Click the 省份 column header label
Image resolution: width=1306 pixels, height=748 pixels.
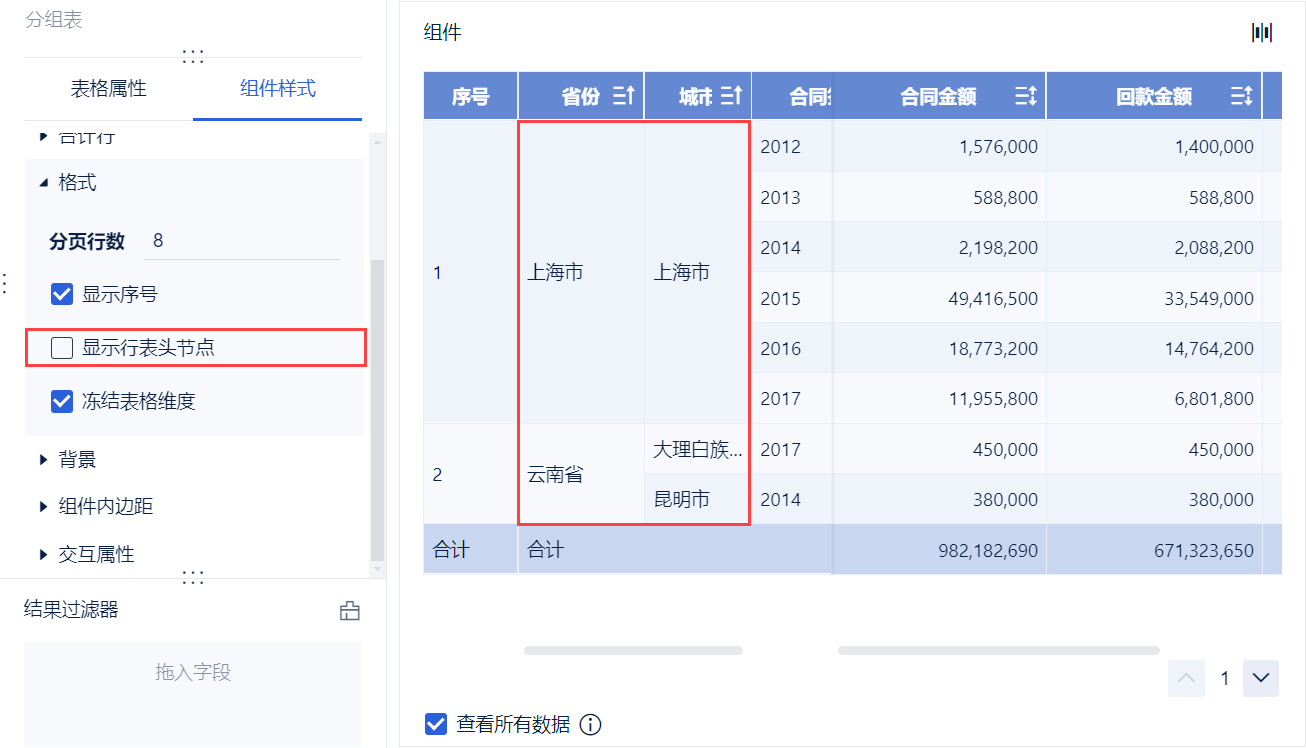coord(580,96)
